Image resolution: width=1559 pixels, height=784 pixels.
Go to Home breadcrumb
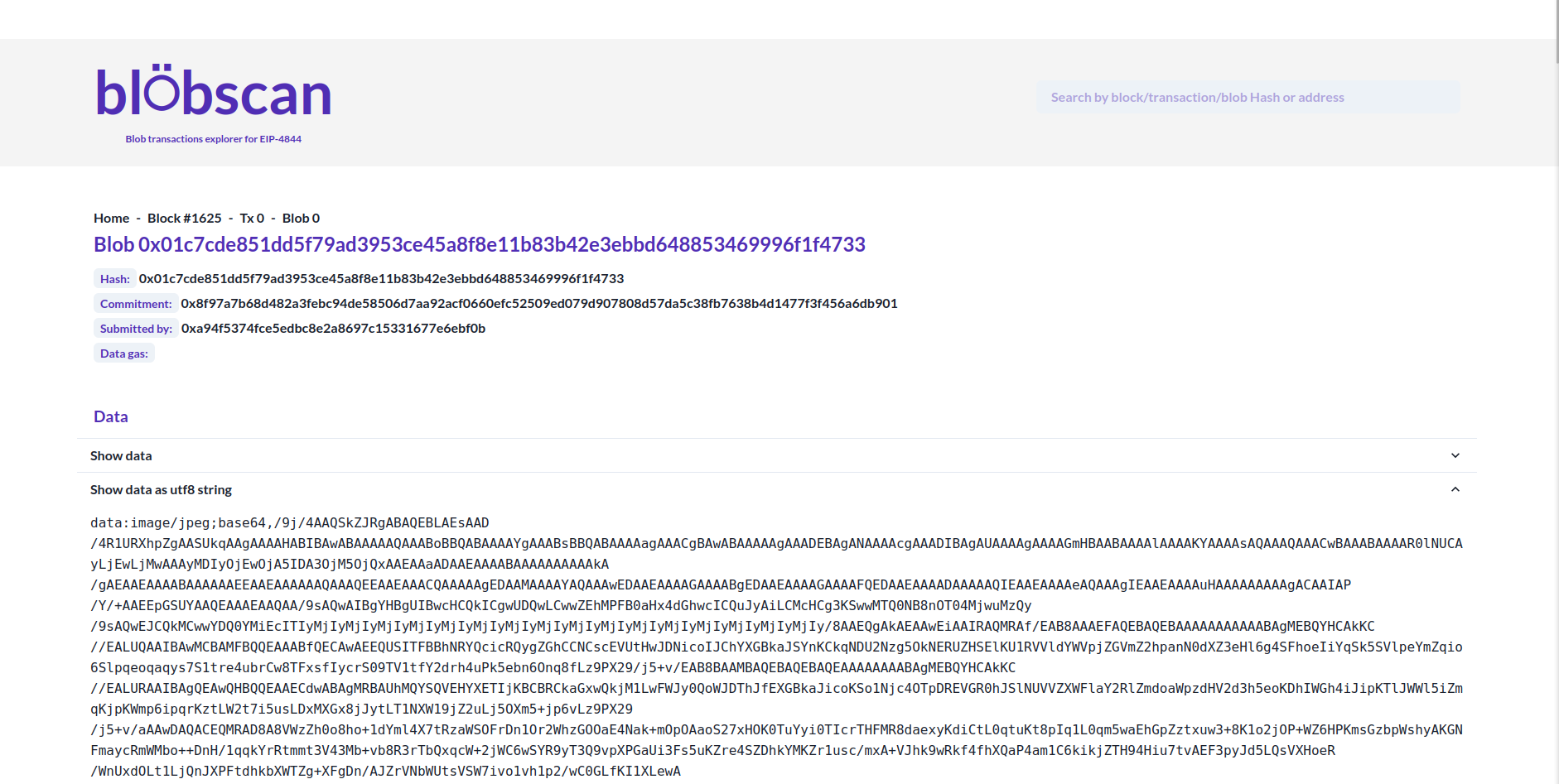tap(111, 219)
